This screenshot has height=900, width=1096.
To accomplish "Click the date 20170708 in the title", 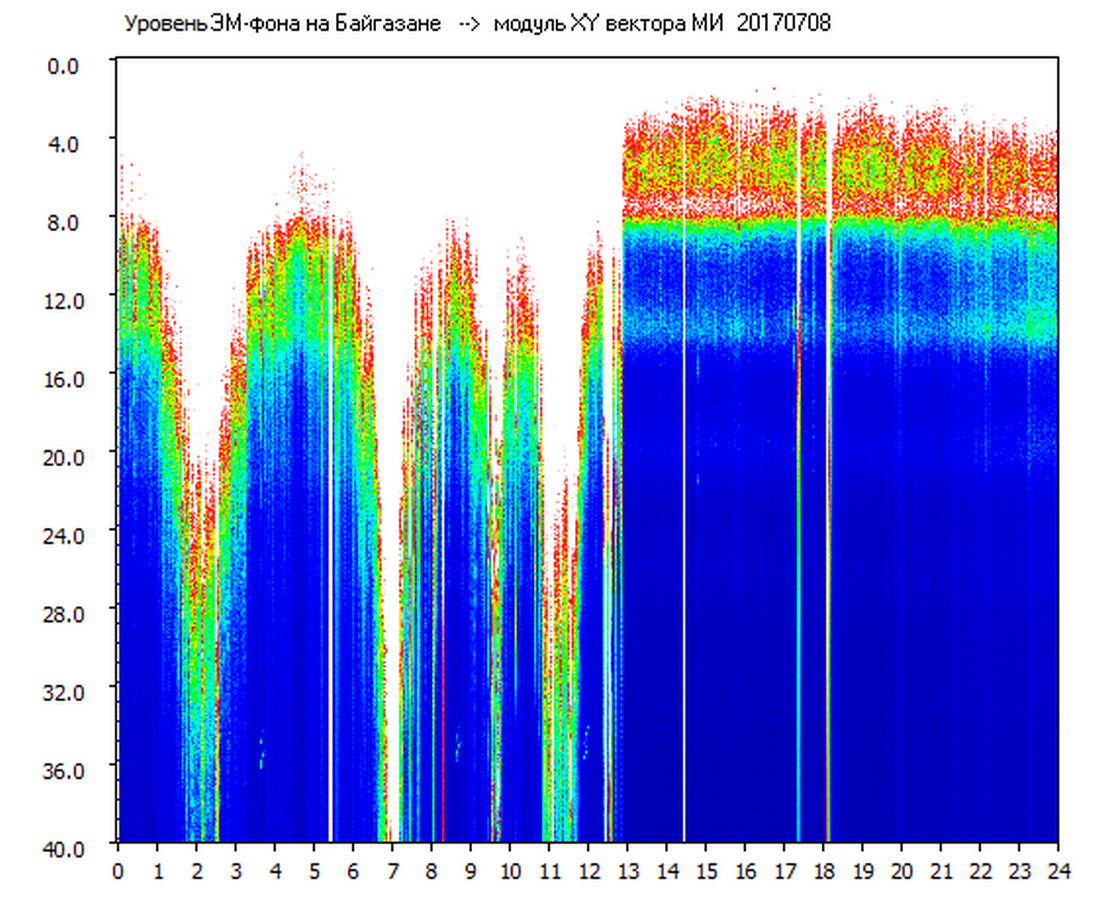I will point(783,24).
